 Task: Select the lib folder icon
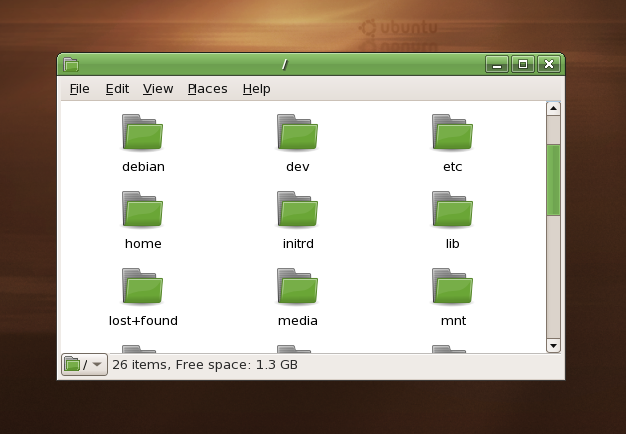(452, 209)
